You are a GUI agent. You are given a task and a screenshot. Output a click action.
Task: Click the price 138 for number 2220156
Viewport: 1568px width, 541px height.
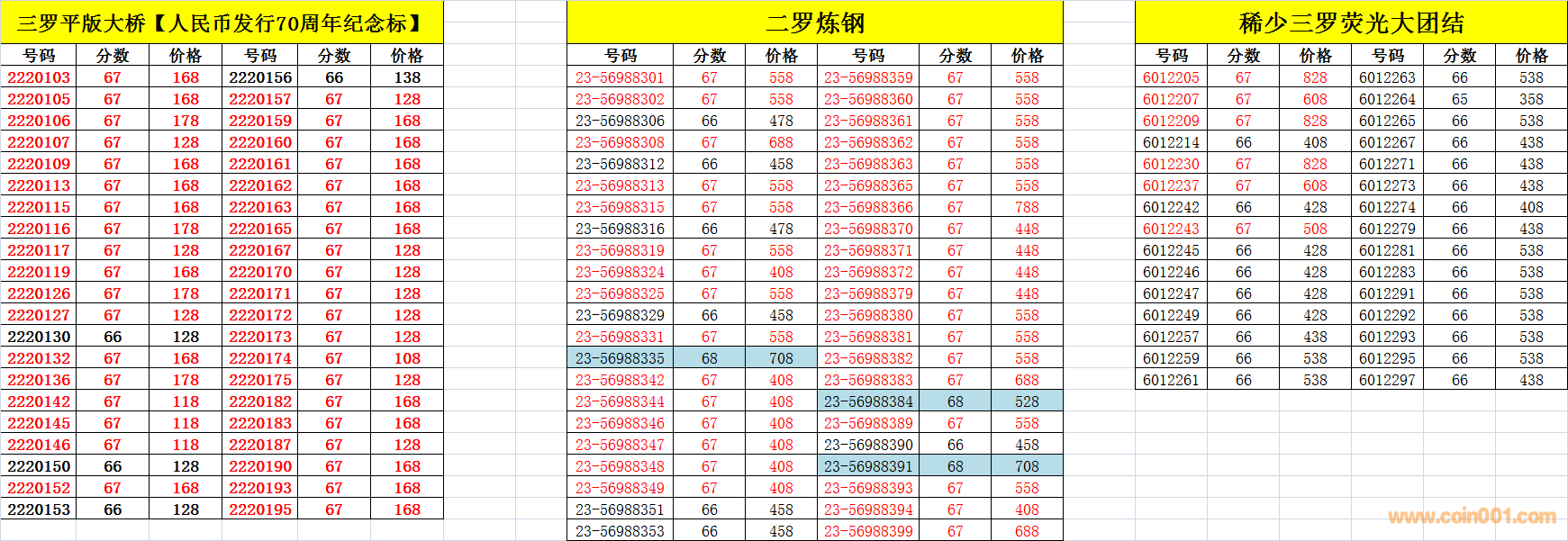(407, 77)
